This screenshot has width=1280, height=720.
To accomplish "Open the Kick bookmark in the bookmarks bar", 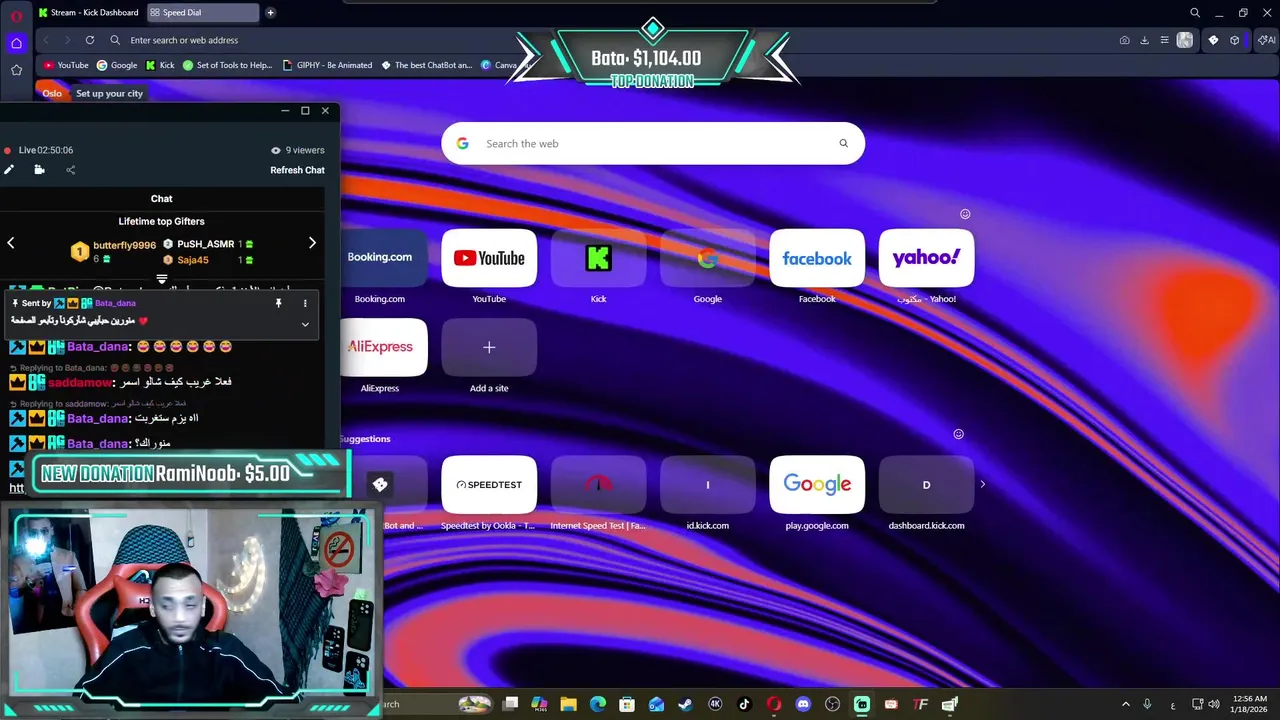I will 160,65.
